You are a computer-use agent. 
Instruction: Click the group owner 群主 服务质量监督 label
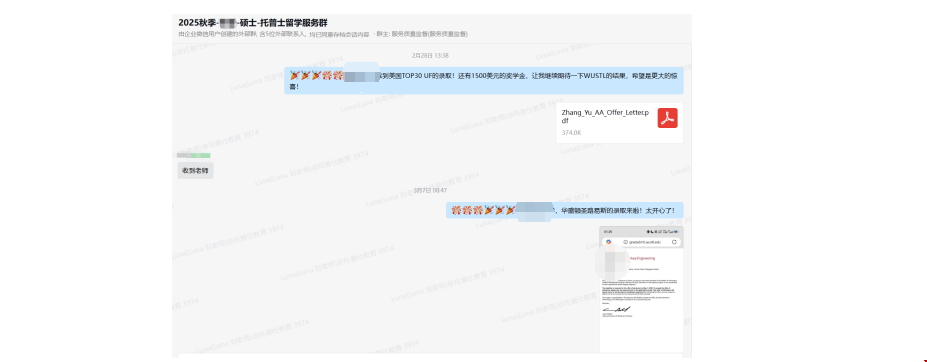click(422, 34)
